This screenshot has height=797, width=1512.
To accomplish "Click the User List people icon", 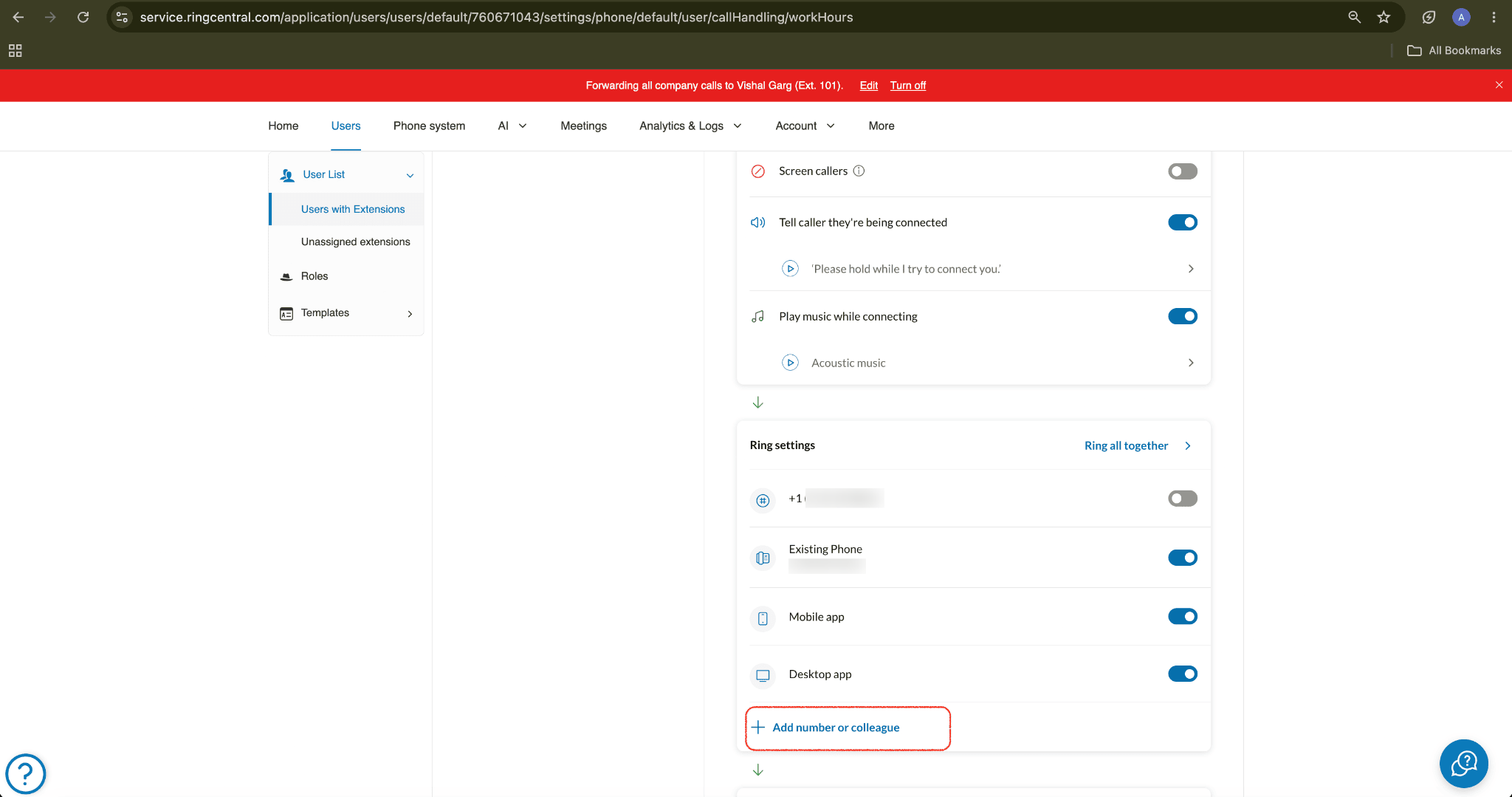I will pos(287,175).
